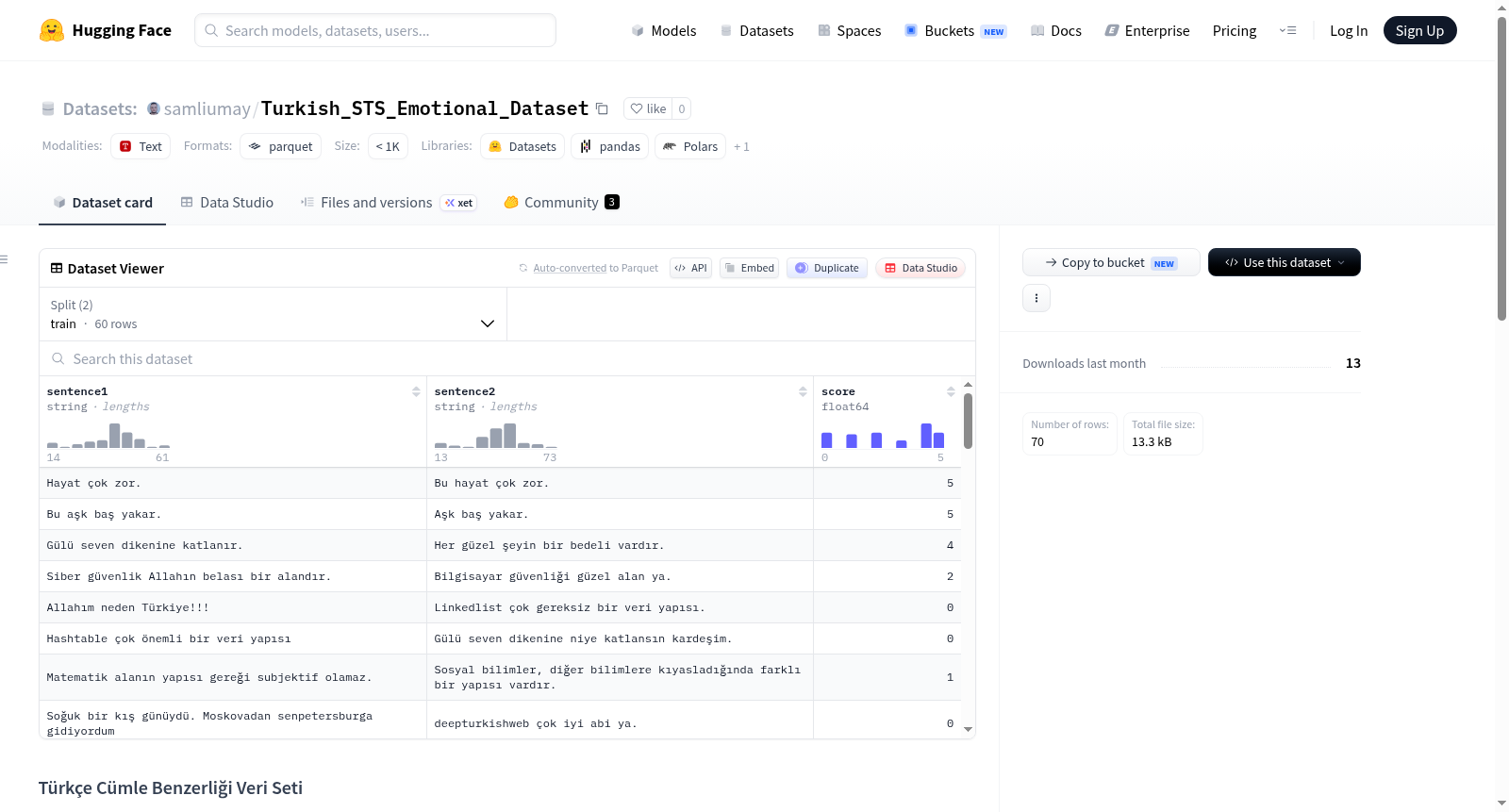Click the Data Studio button in viewer header
Image resolution: width=1509 pixels, height=812 pixels.
click(x=920, y=268)
